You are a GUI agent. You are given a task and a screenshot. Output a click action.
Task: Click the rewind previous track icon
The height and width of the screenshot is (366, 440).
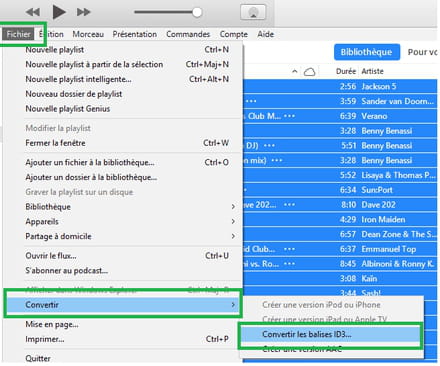(x=33, y=12)
